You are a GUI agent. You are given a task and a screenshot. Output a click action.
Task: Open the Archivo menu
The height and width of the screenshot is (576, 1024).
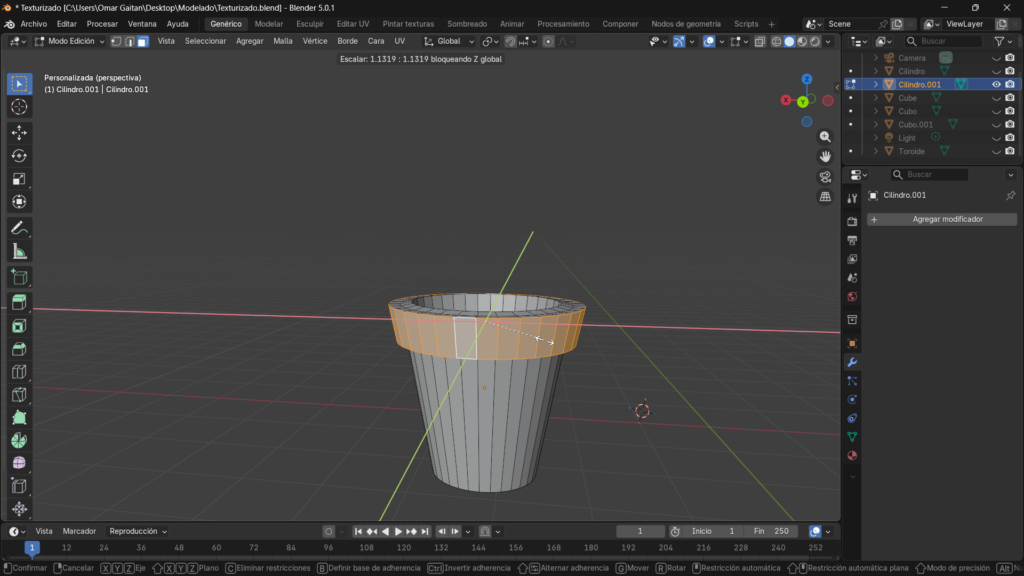point(35,23)
